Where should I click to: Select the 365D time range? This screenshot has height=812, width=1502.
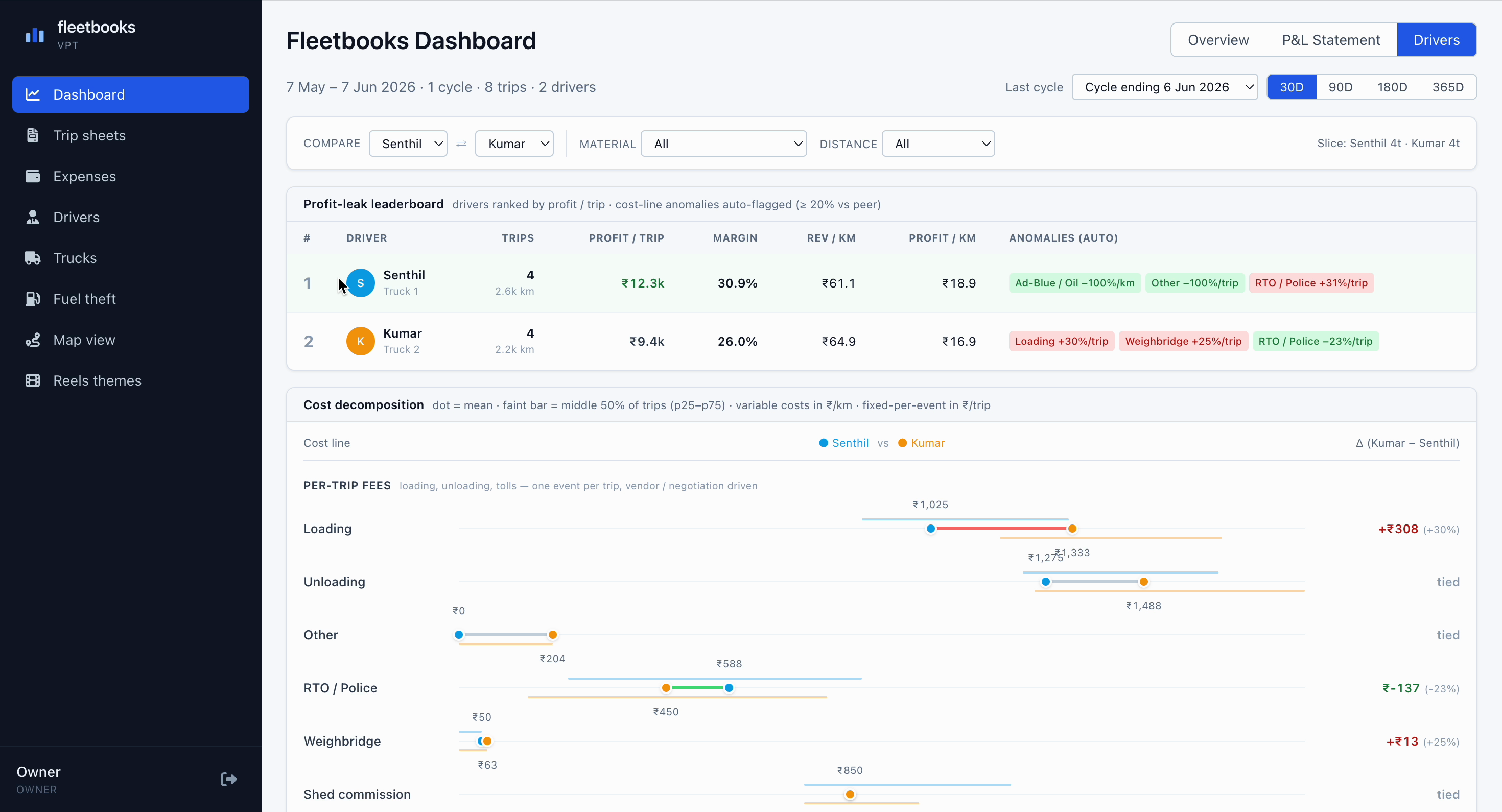pos(1448,87)
